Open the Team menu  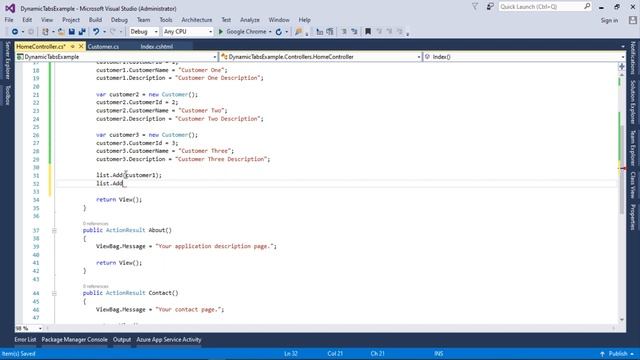tap(143, 20)
